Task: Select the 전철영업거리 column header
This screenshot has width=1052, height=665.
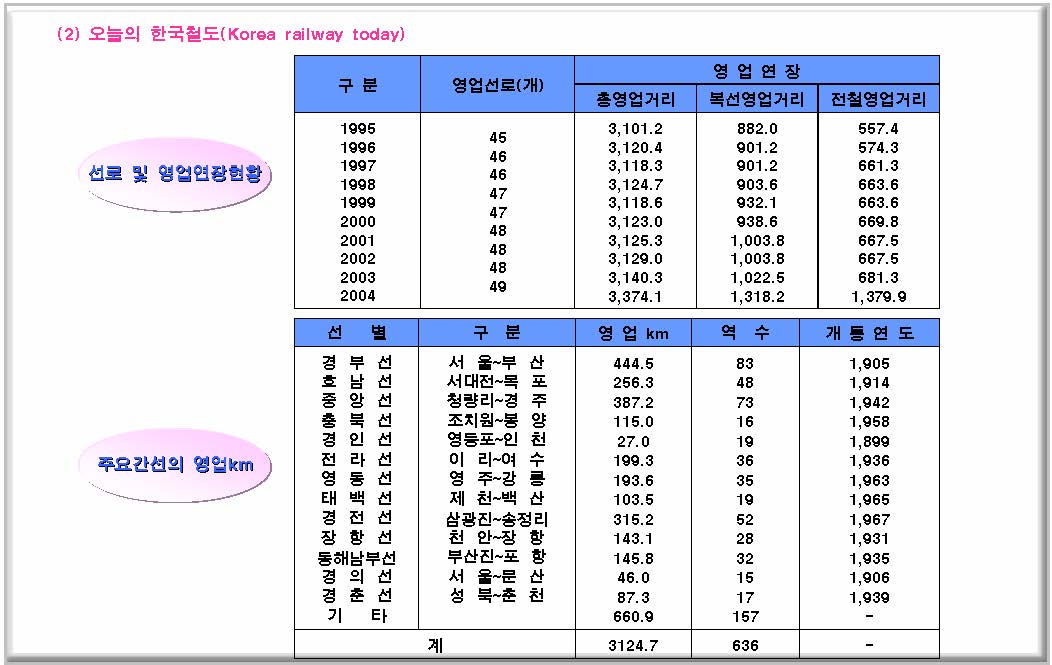Action: (878, 99)
